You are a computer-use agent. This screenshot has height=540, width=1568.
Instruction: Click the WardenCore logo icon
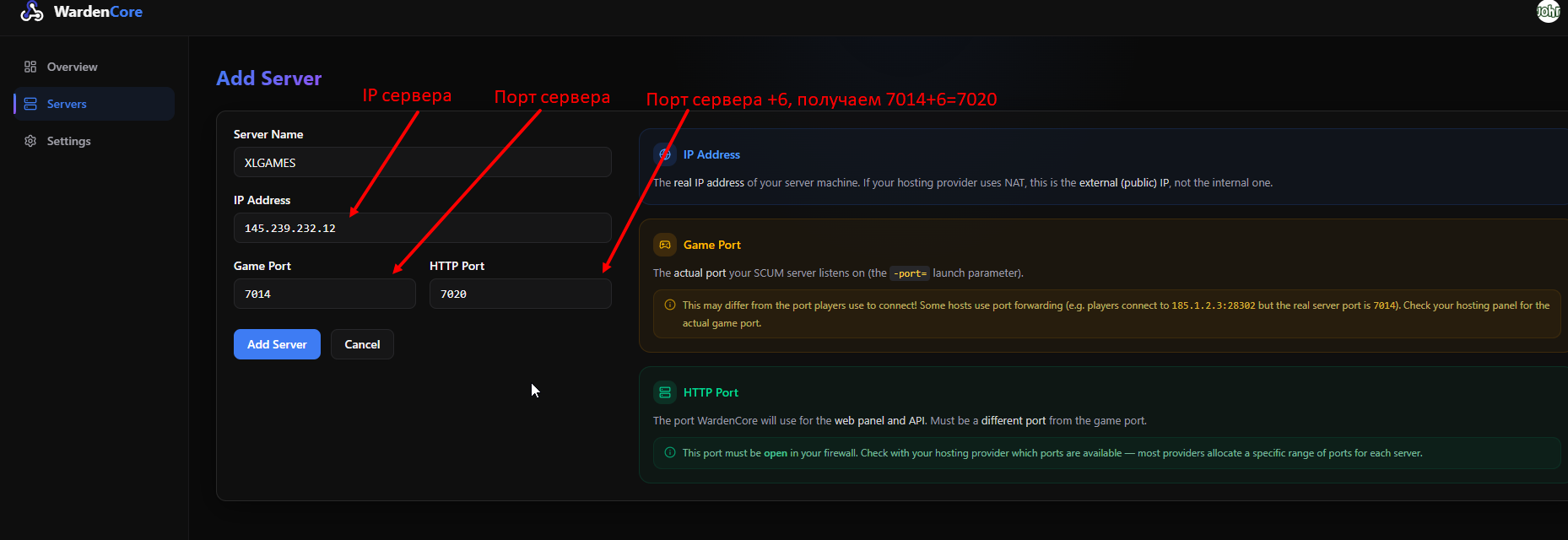[x=31, y=11]
